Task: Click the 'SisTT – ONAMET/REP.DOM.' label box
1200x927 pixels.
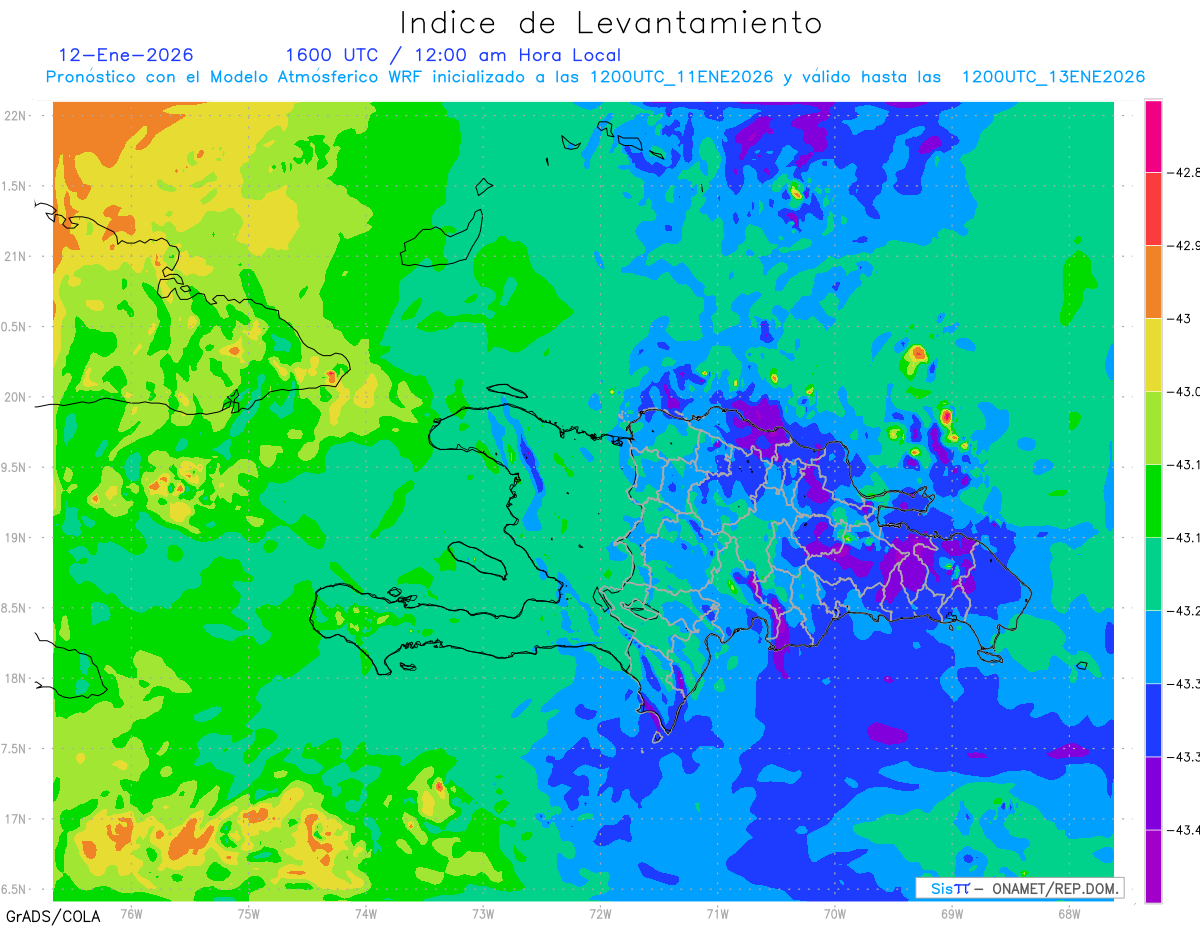Action: (x=1019, y=888)
